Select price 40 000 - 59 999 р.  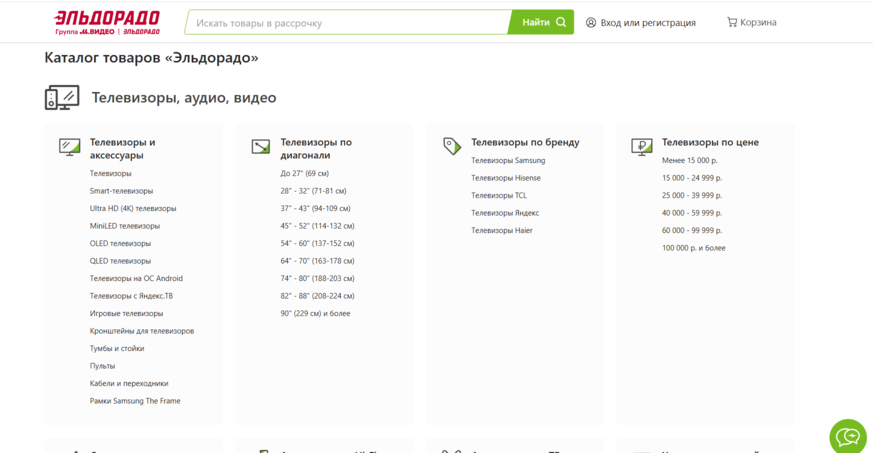[x=692, y=213]
